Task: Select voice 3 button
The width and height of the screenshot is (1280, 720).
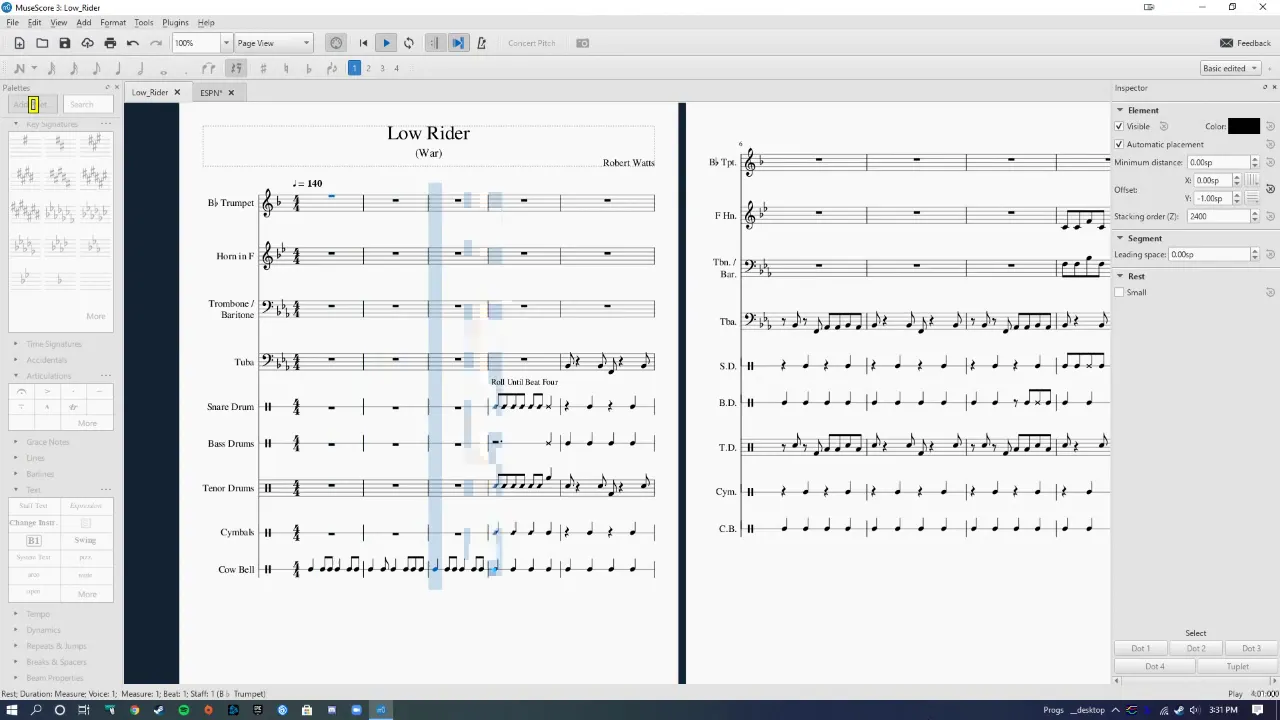Action: click(382, 68)
